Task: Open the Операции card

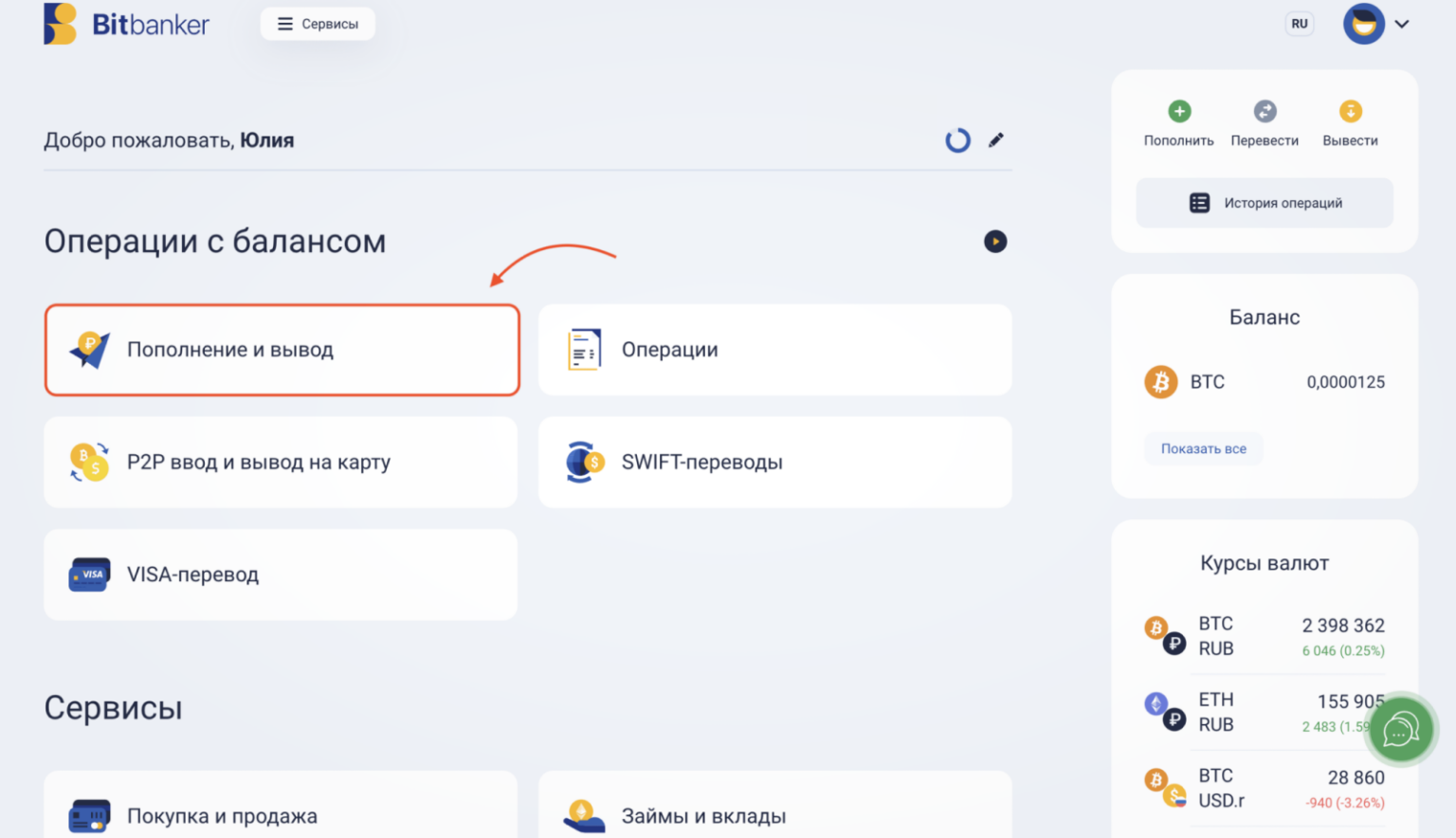Action: coord(775,350)
